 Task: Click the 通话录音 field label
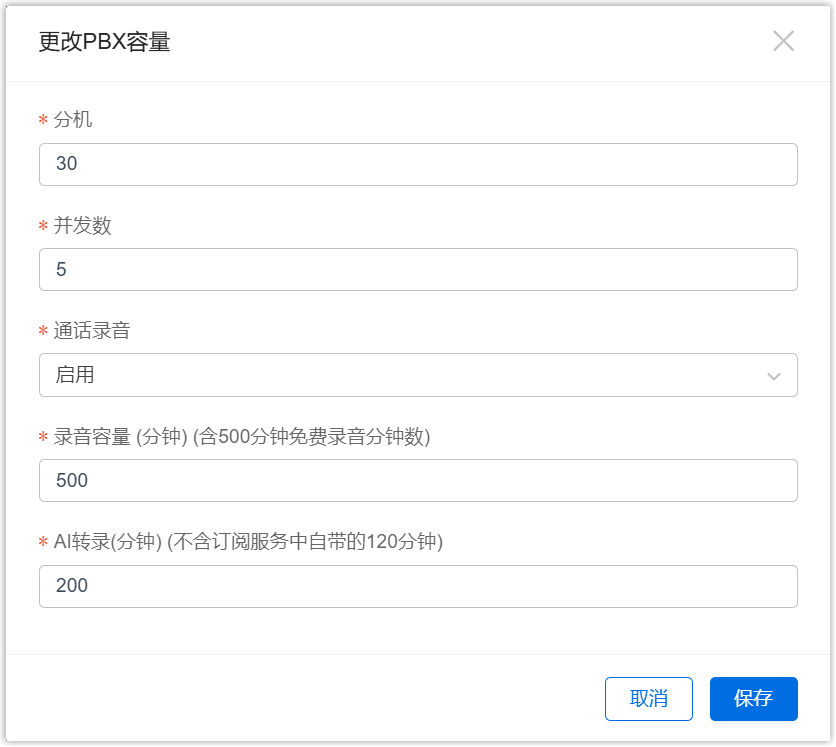coord(92,331)
